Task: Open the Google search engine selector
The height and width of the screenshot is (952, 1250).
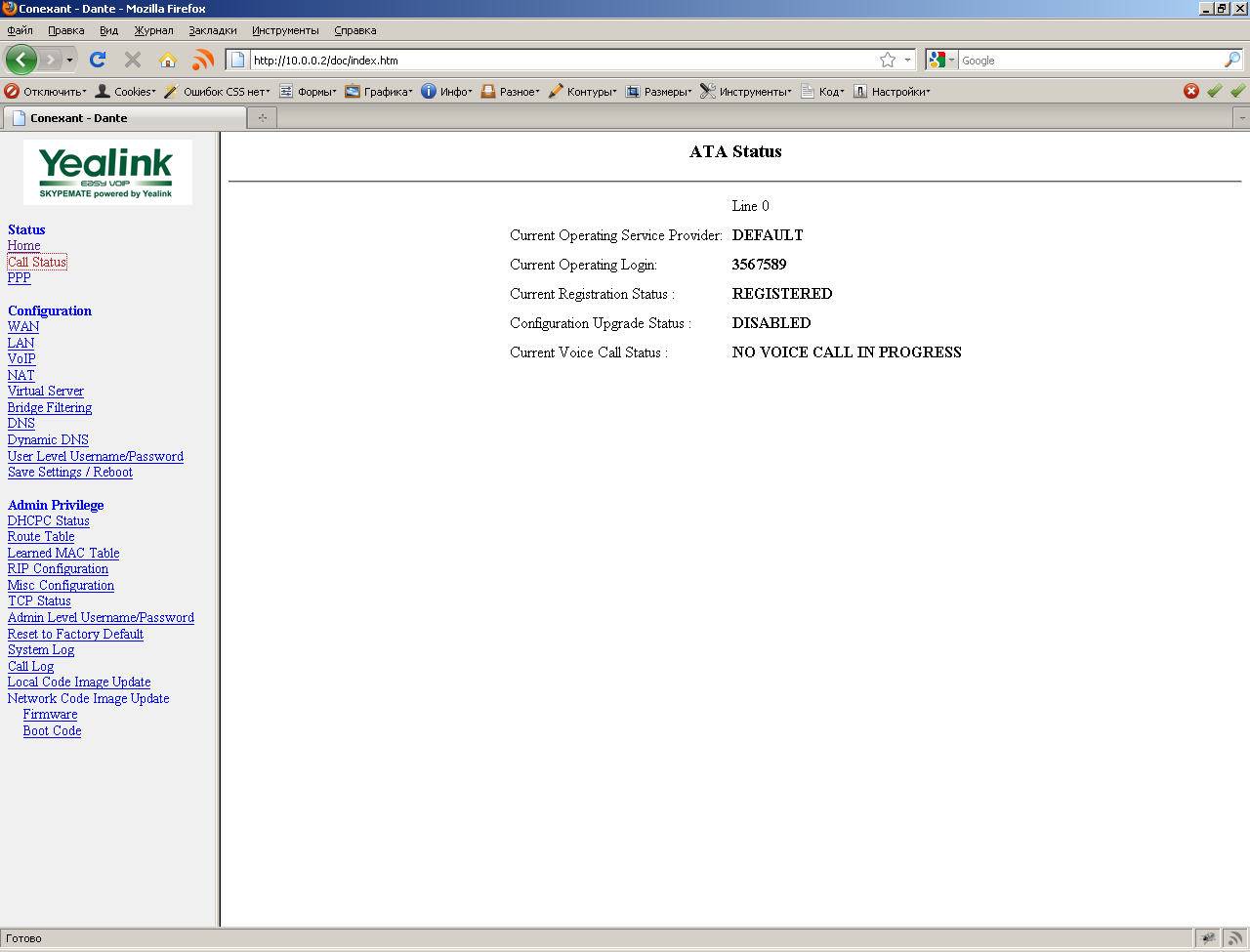Action: (x=941, y=60)
